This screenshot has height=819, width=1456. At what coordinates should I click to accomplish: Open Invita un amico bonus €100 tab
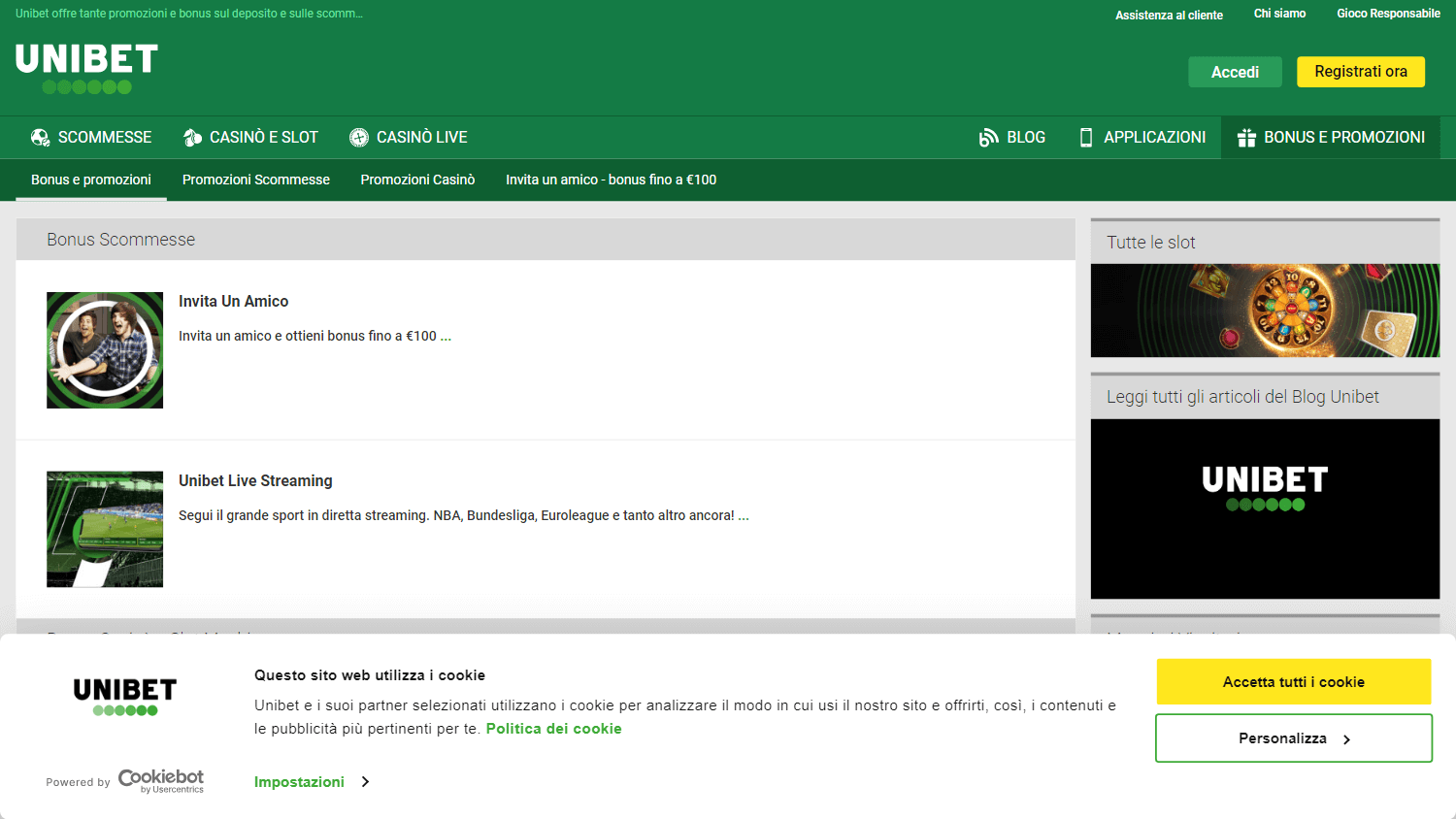coord(611,180)
